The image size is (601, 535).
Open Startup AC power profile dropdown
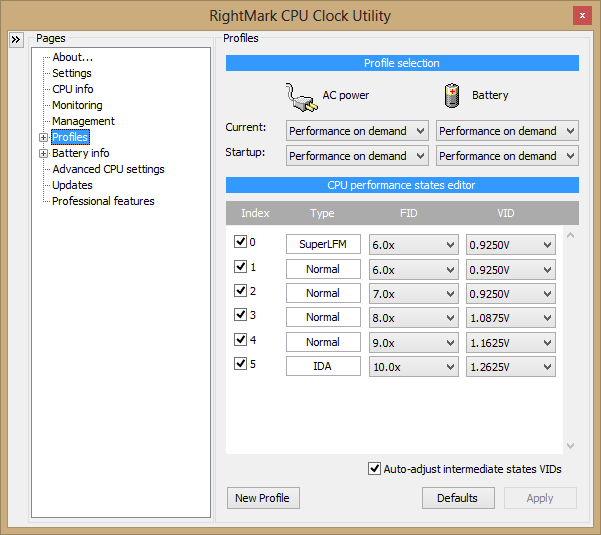pos(357,156)
